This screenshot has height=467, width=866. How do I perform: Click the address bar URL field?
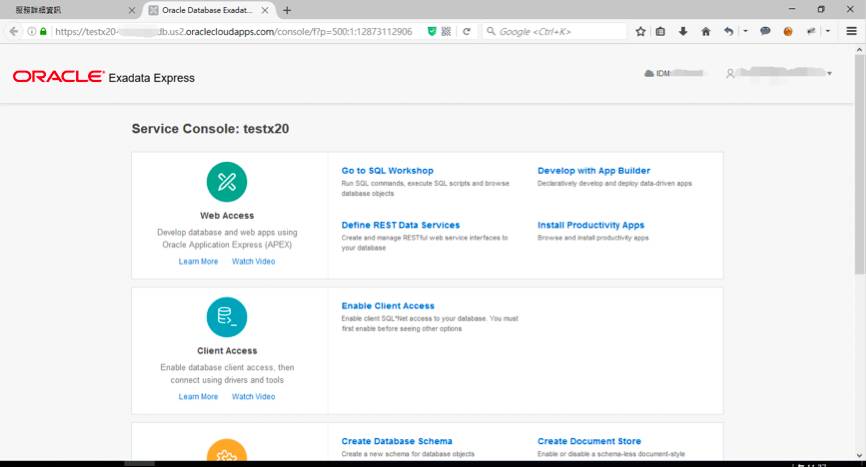234,31
